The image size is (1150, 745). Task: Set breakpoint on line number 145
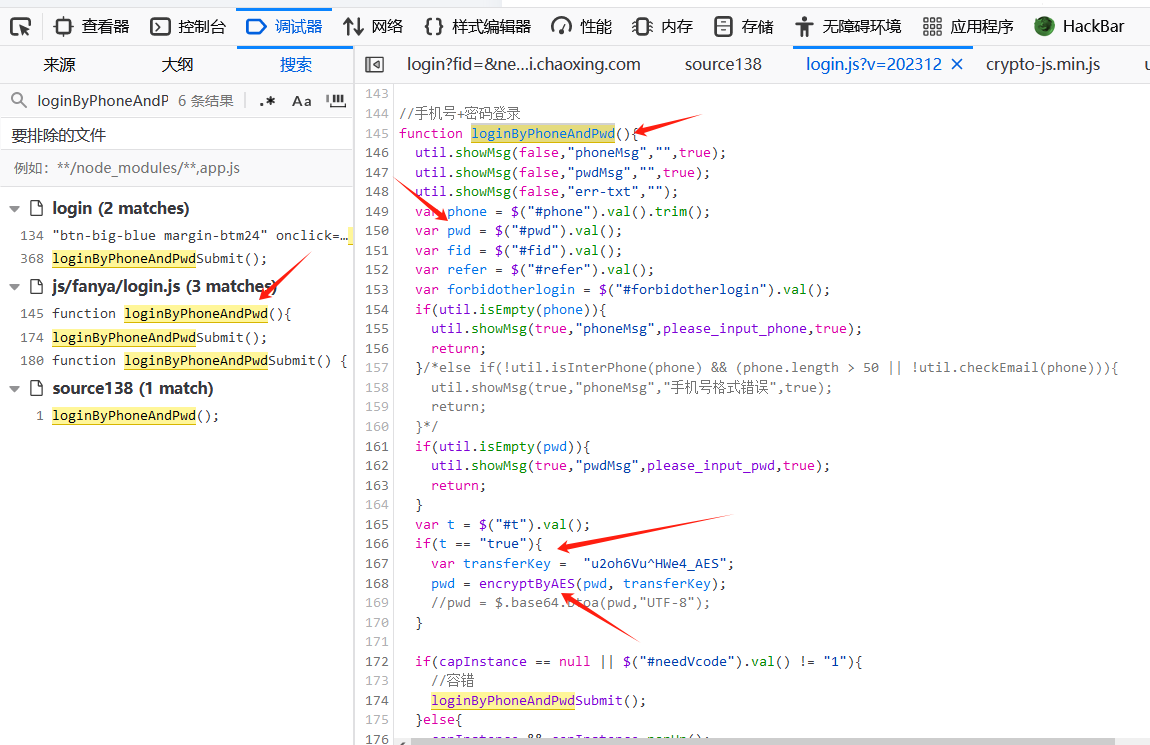[376, 133]
